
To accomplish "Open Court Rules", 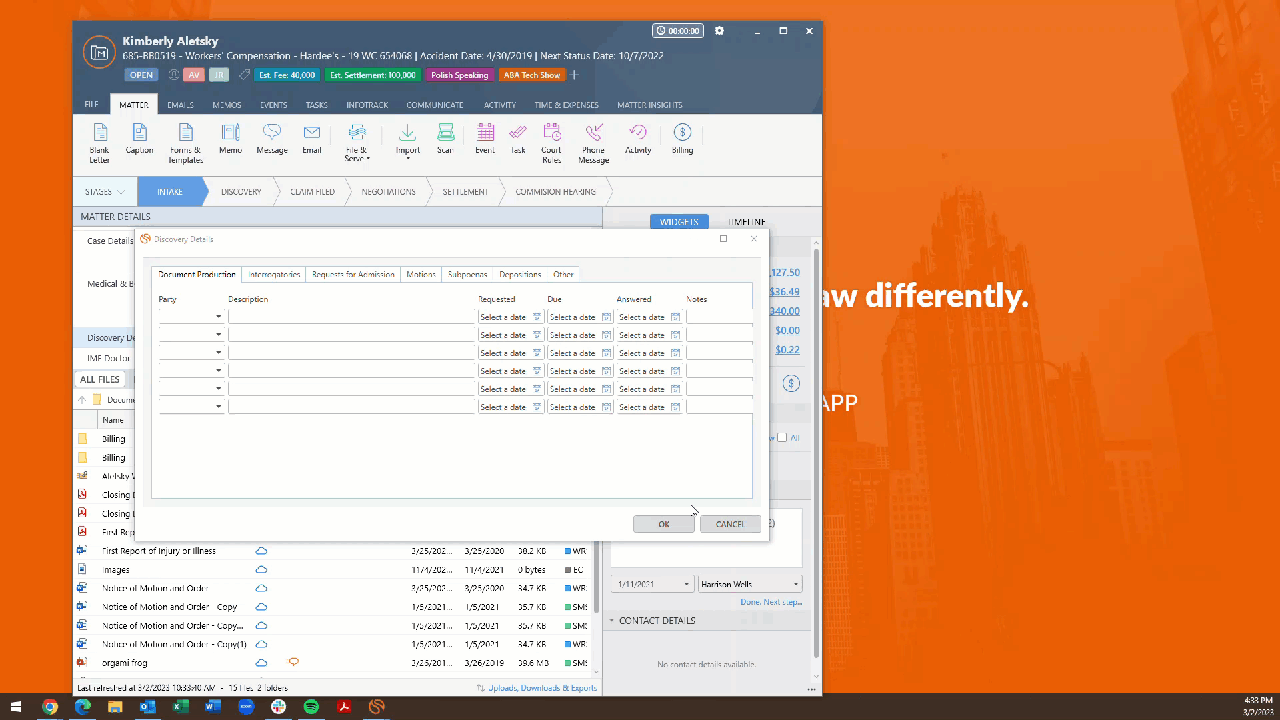I will coord(551,142).
